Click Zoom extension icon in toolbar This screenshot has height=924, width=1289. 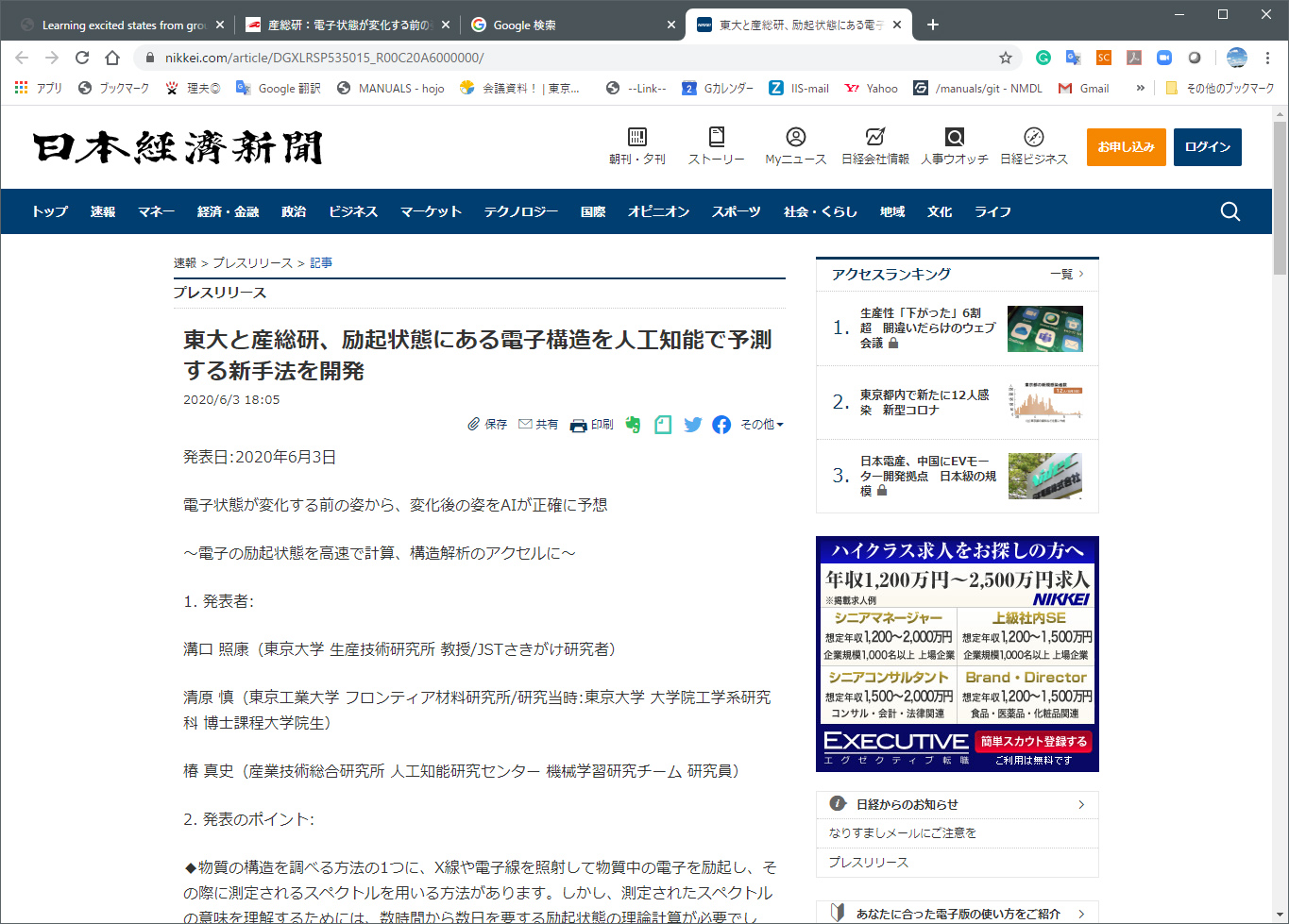(1164, 58)
